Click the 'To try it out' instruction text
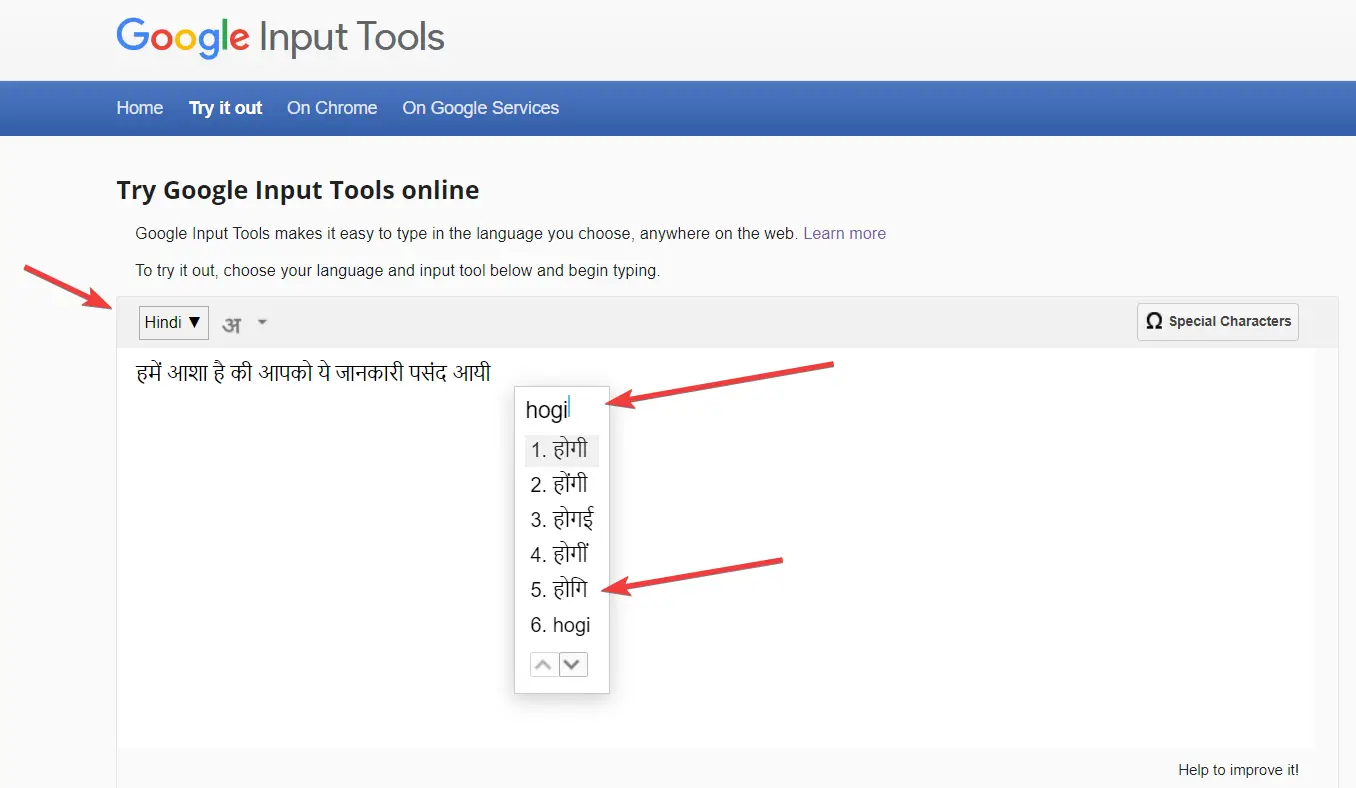Image resolution: width=1356 pixels, height=788 pixels. coord(398,270)
